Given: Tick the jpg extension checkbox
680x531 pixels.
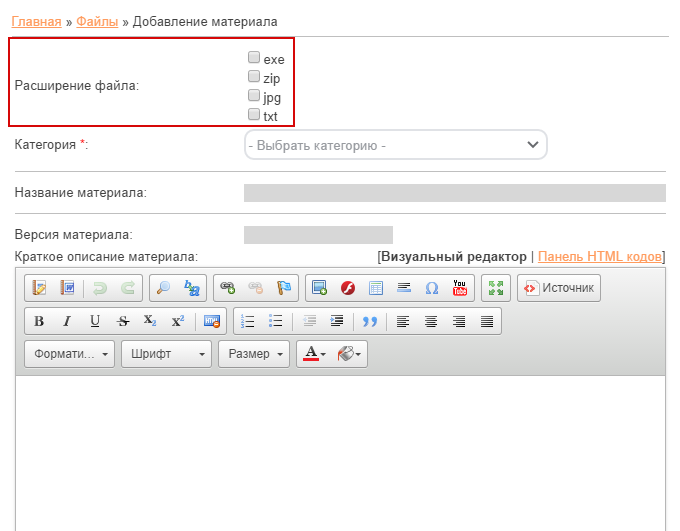Looking at the screenshot, I should [x=254, y=96].
